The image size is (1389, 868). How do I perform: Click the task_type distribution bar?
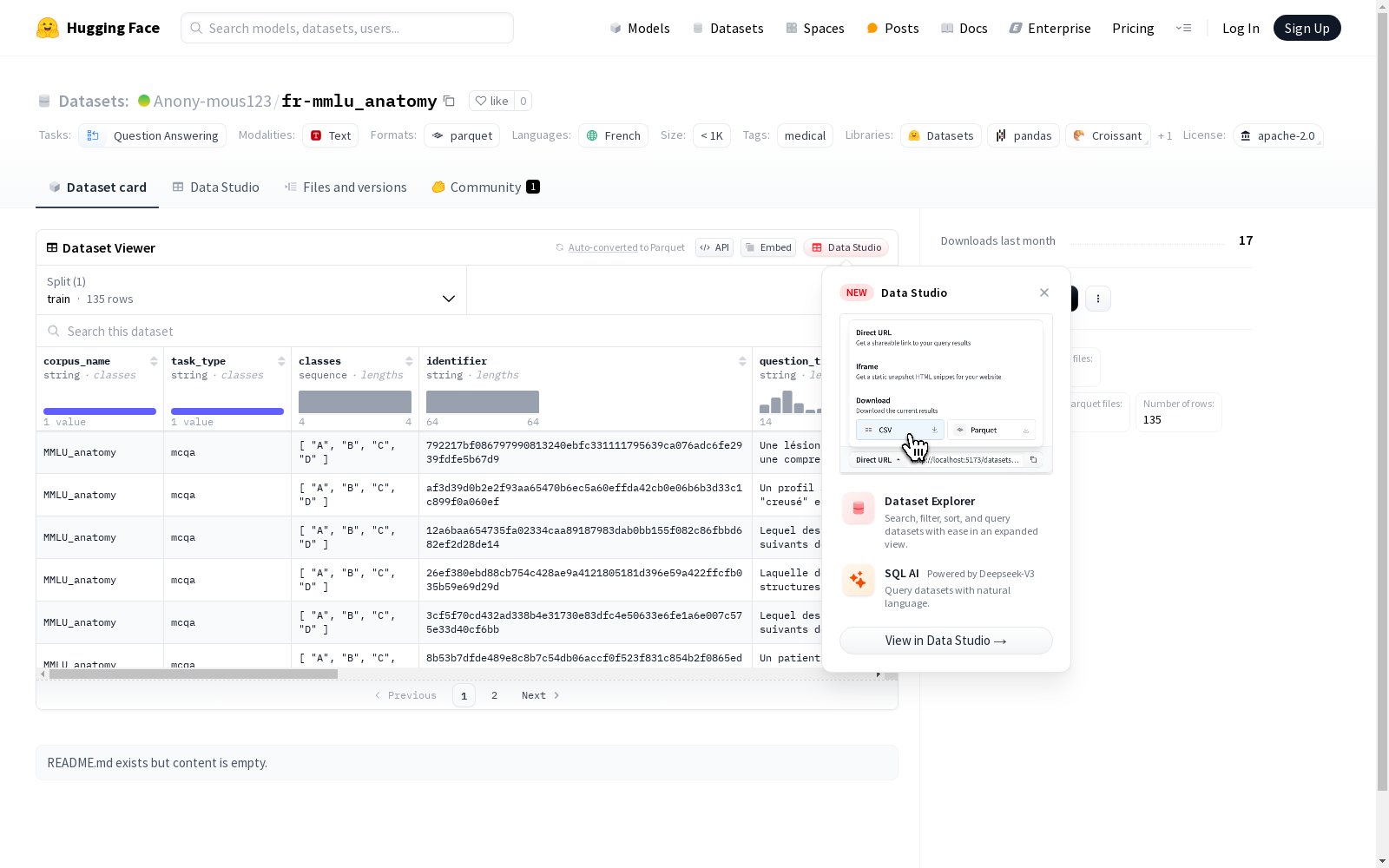(227, 411)
